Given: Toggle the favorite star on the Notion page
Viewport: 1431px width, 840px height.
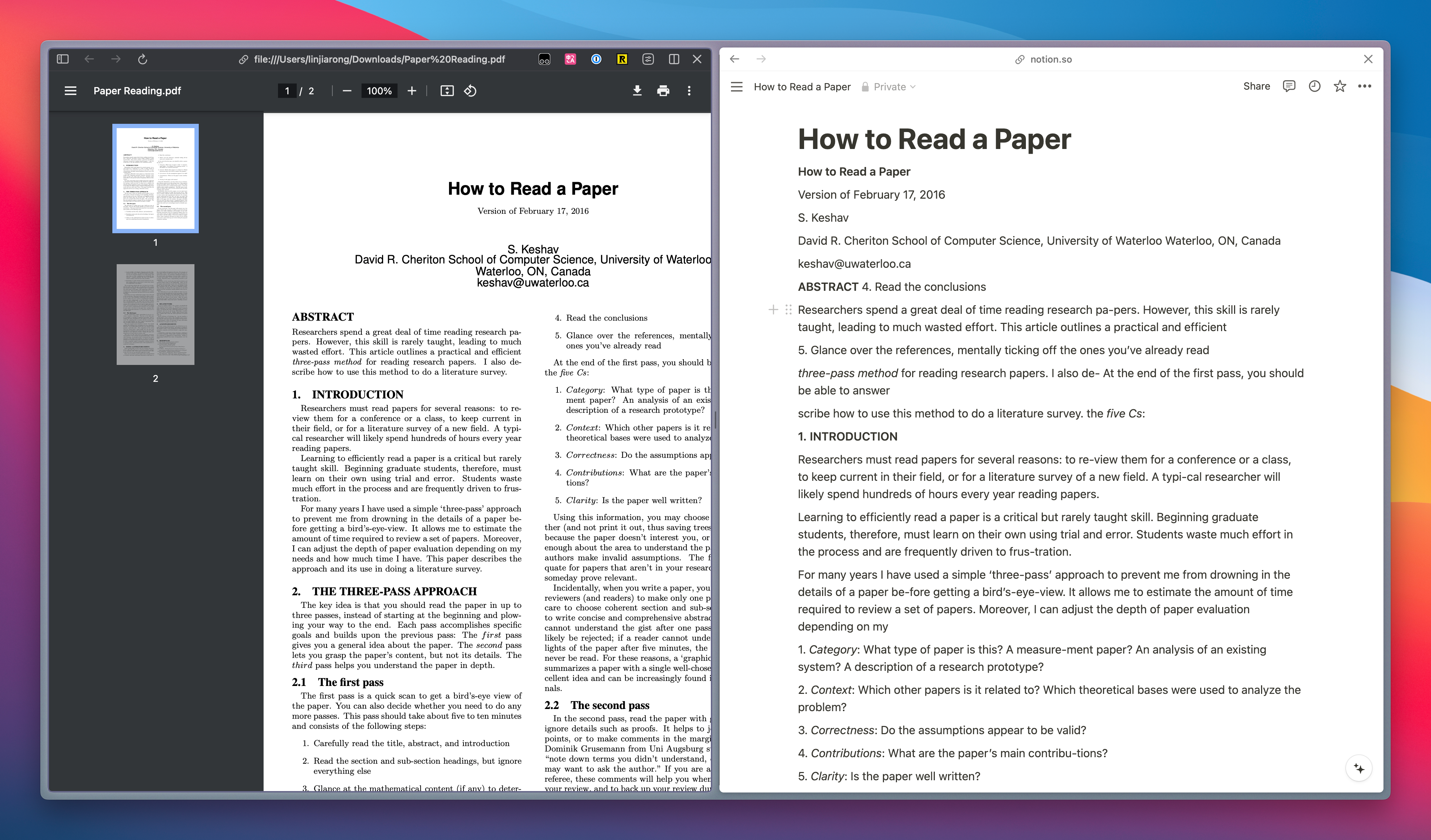Looking at the screenshot, I should coord(1339,86).
